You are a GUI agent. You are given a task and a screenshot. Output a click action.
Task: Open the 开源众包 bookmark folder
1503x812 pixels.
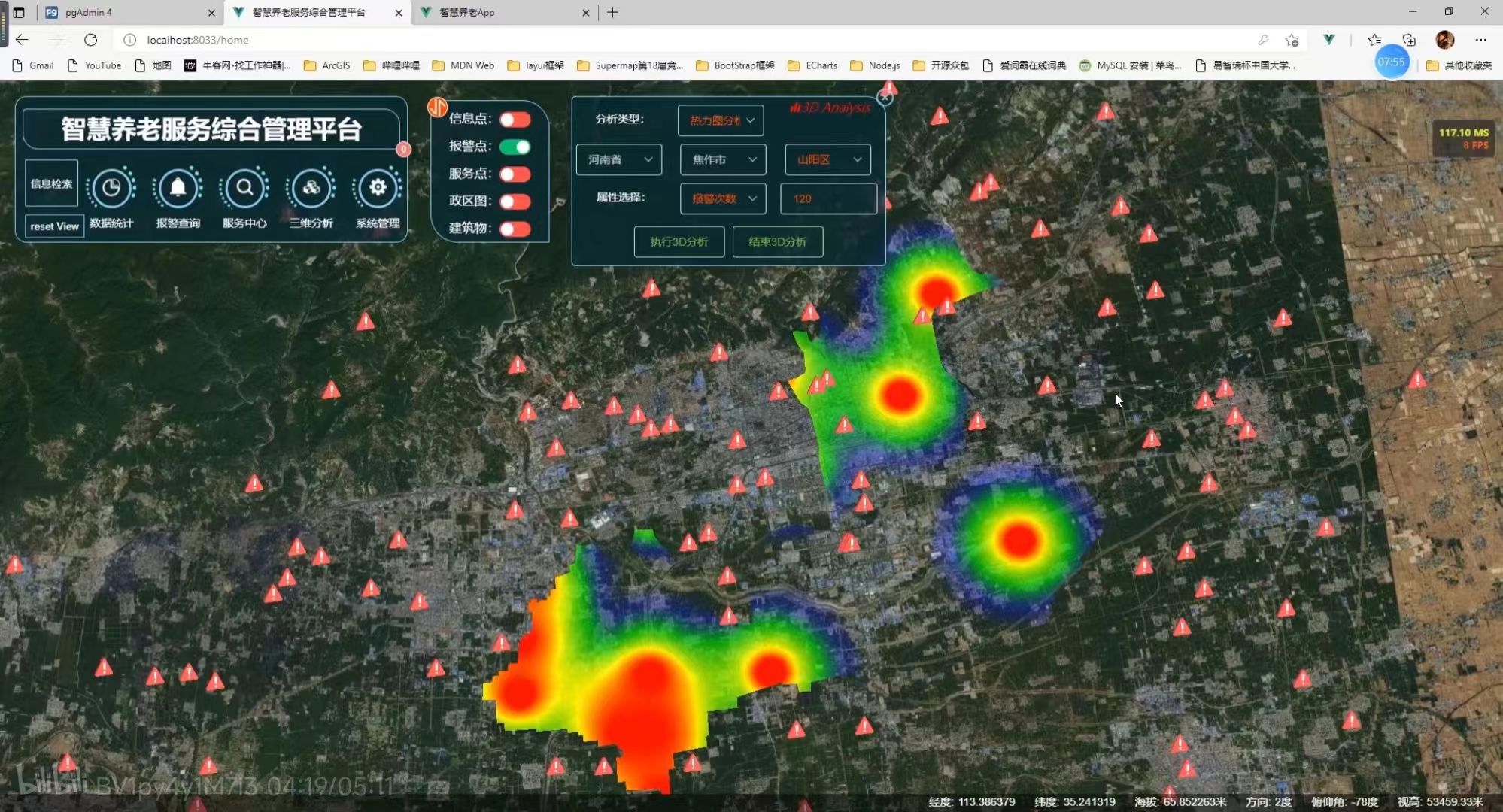point(940,65)
